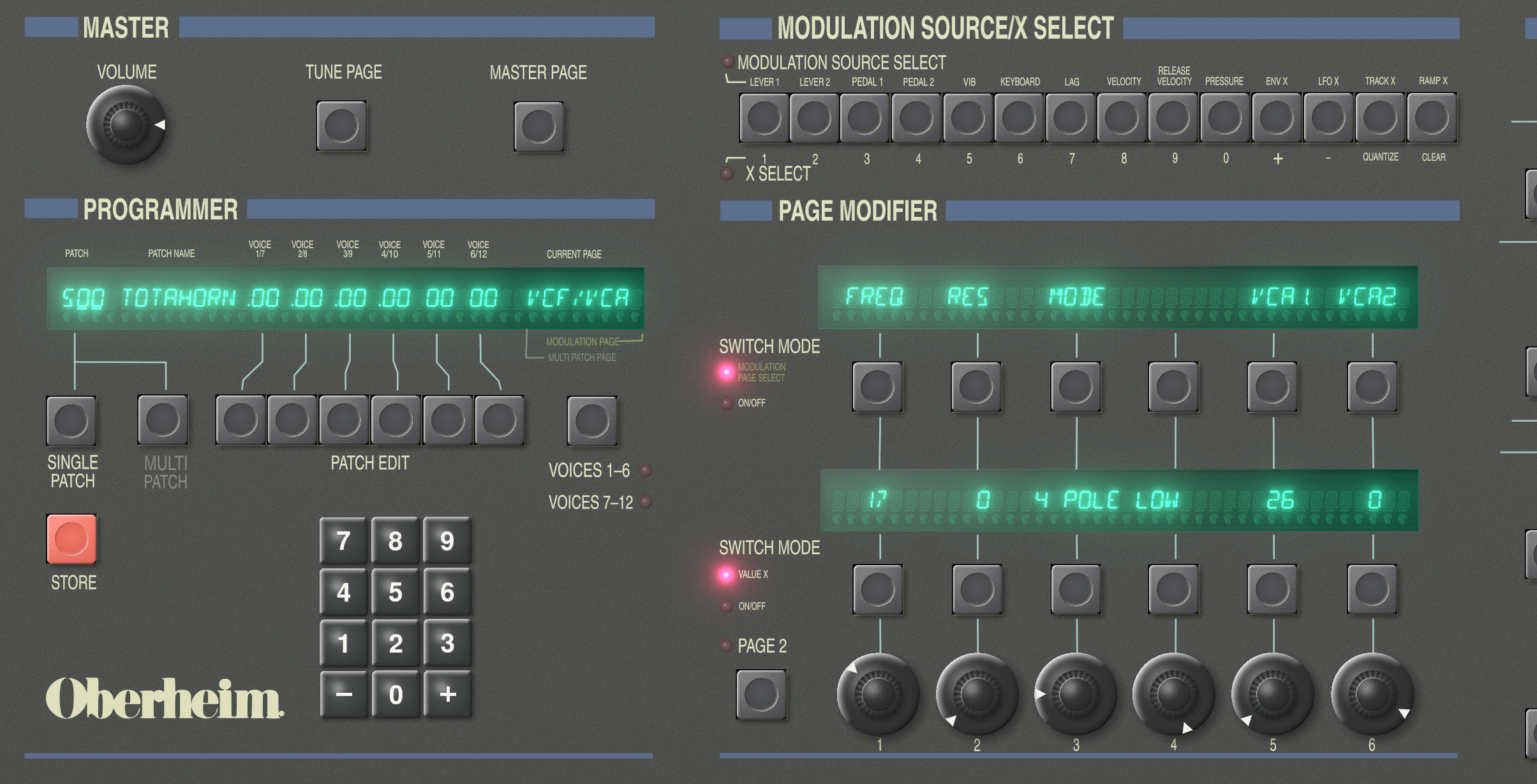Tap keypad digit 5
The height and width of the screenshot is (784, 1537).
(x=396, y=592)
